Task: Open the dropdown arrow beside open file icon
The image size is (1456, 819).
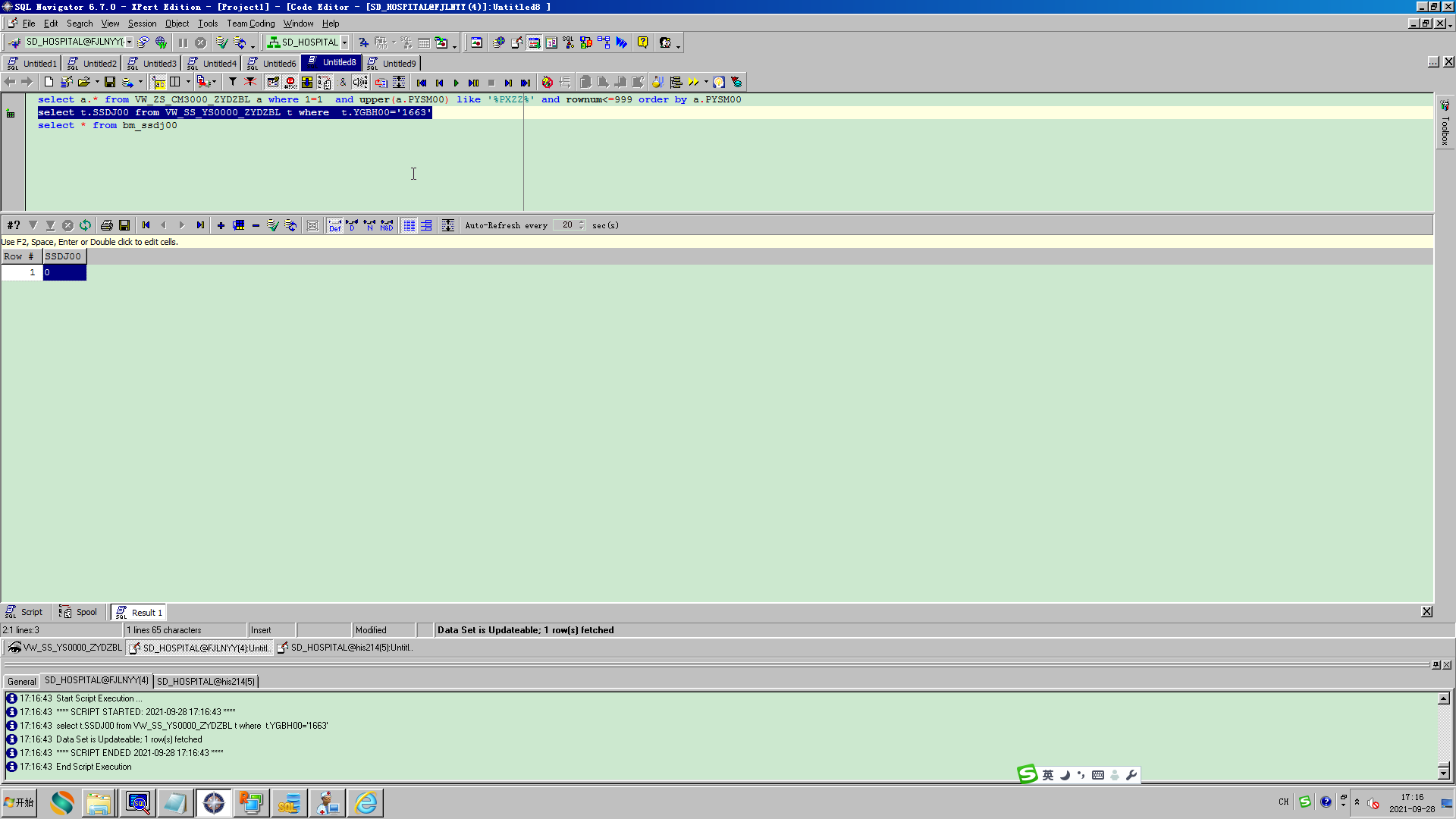Action: tap(97, 82)
